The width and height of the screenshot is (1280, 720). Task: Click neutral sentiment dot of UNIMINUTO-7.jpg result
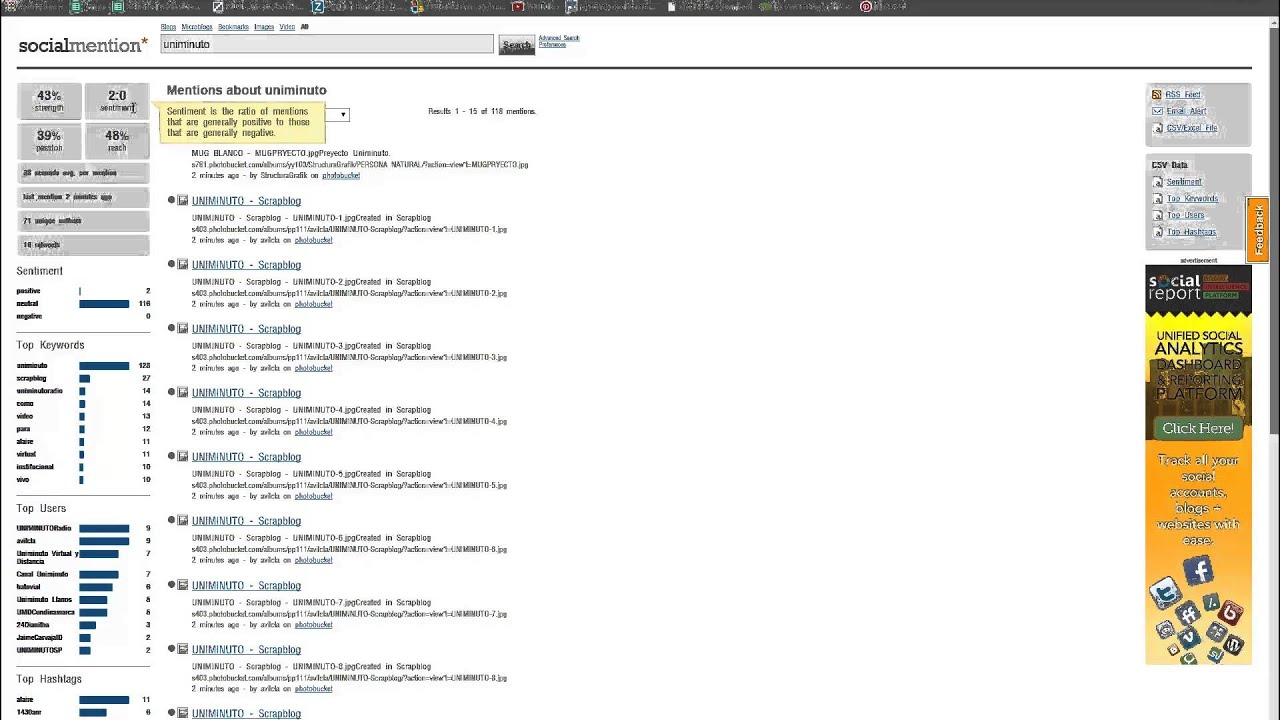(x=171, y=585)
